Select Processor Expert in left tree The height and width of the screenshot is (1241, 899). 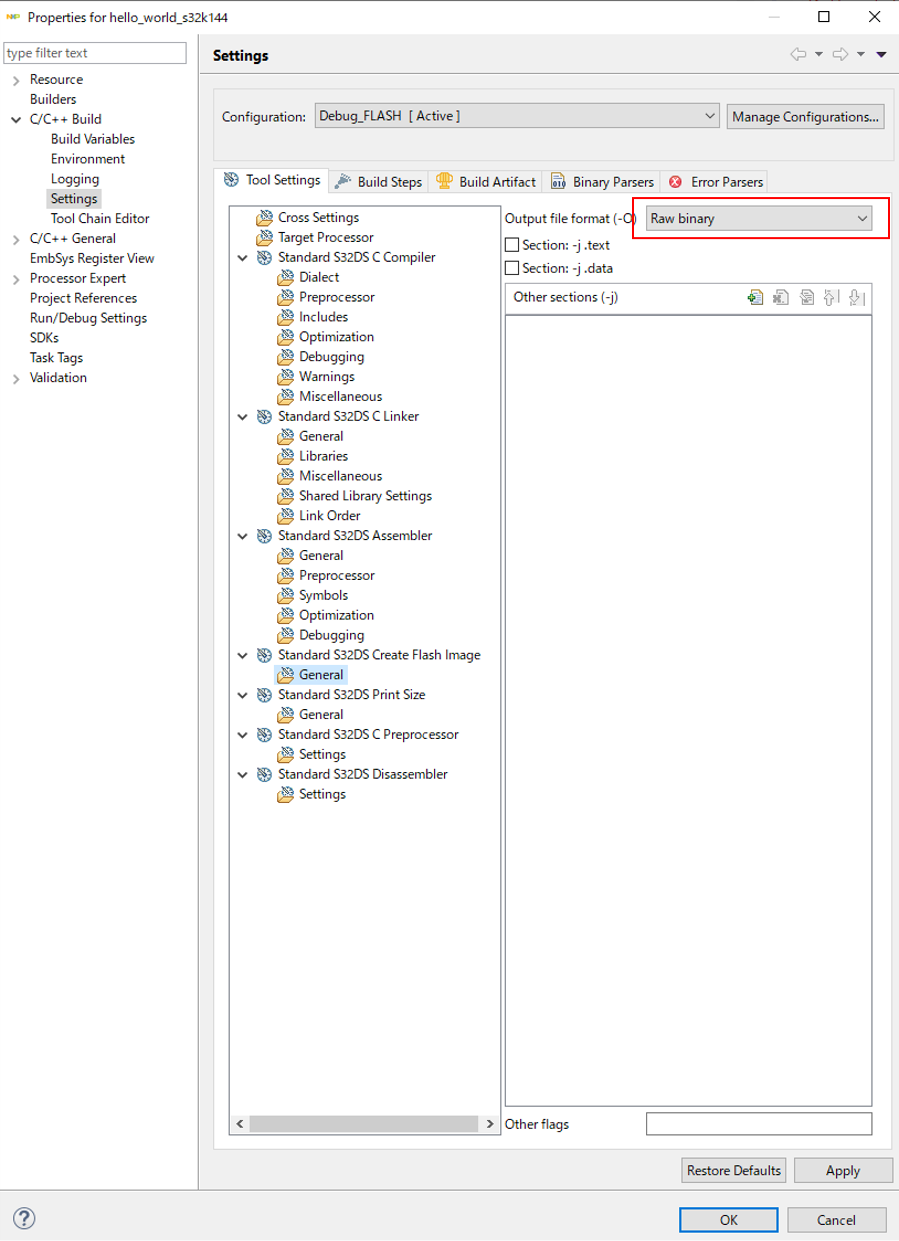click(78, 278)
